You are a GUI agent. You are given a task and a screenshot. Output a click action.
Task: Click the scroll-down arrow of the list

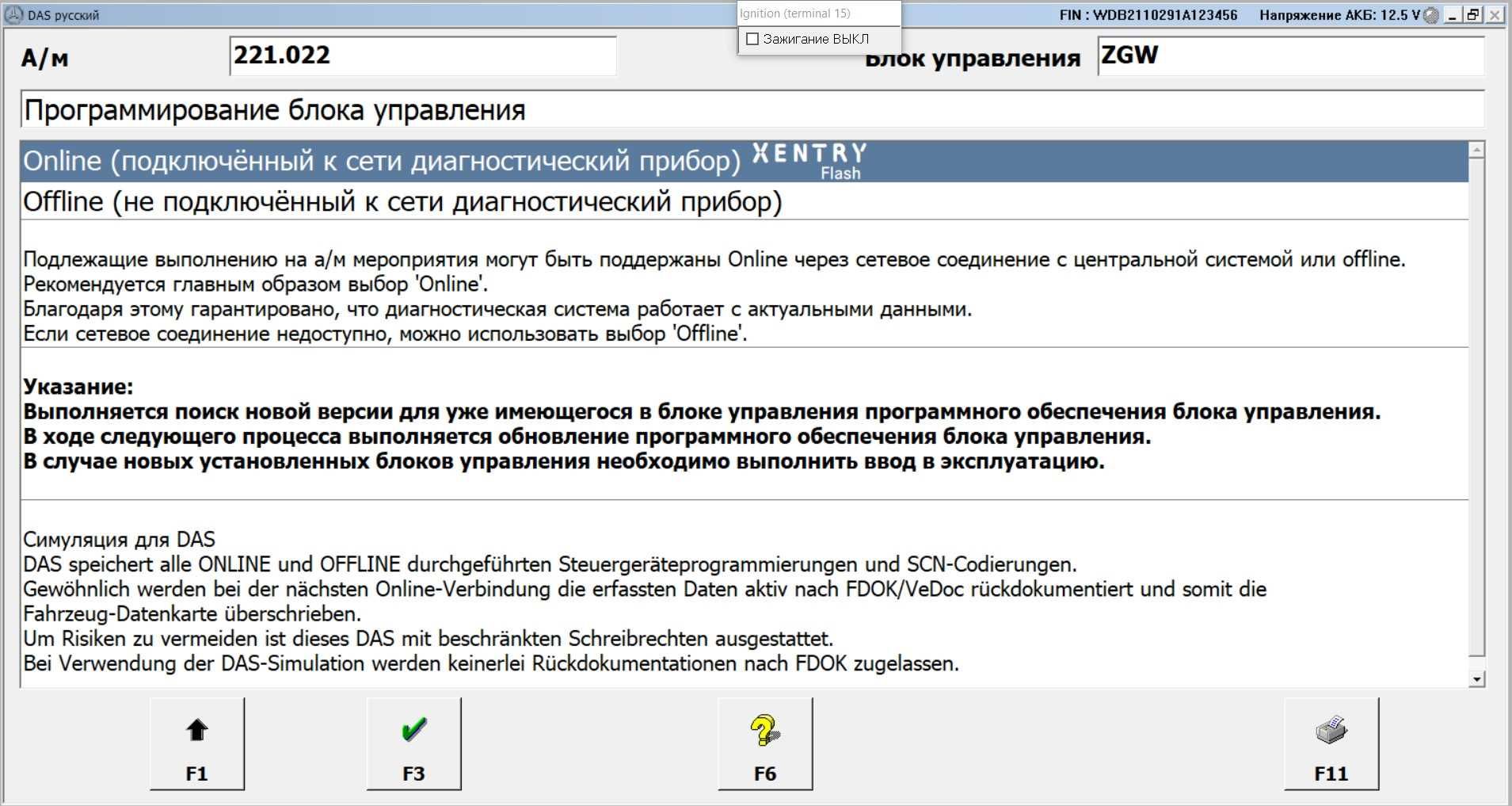[x=1476, y=679]
